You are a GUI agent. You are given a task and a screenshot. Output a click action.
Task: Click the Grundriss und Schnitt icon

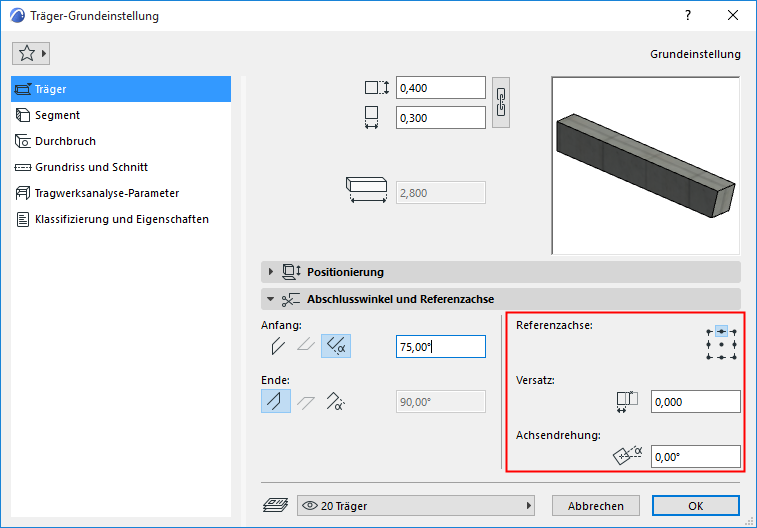[23, 167]
